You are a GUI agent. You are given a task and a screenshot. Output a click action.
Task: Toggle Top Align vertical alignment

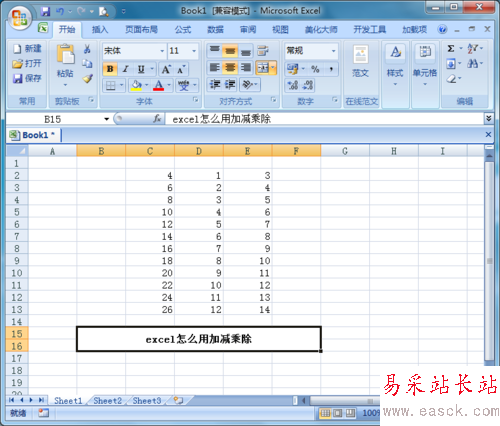[215, 51]
